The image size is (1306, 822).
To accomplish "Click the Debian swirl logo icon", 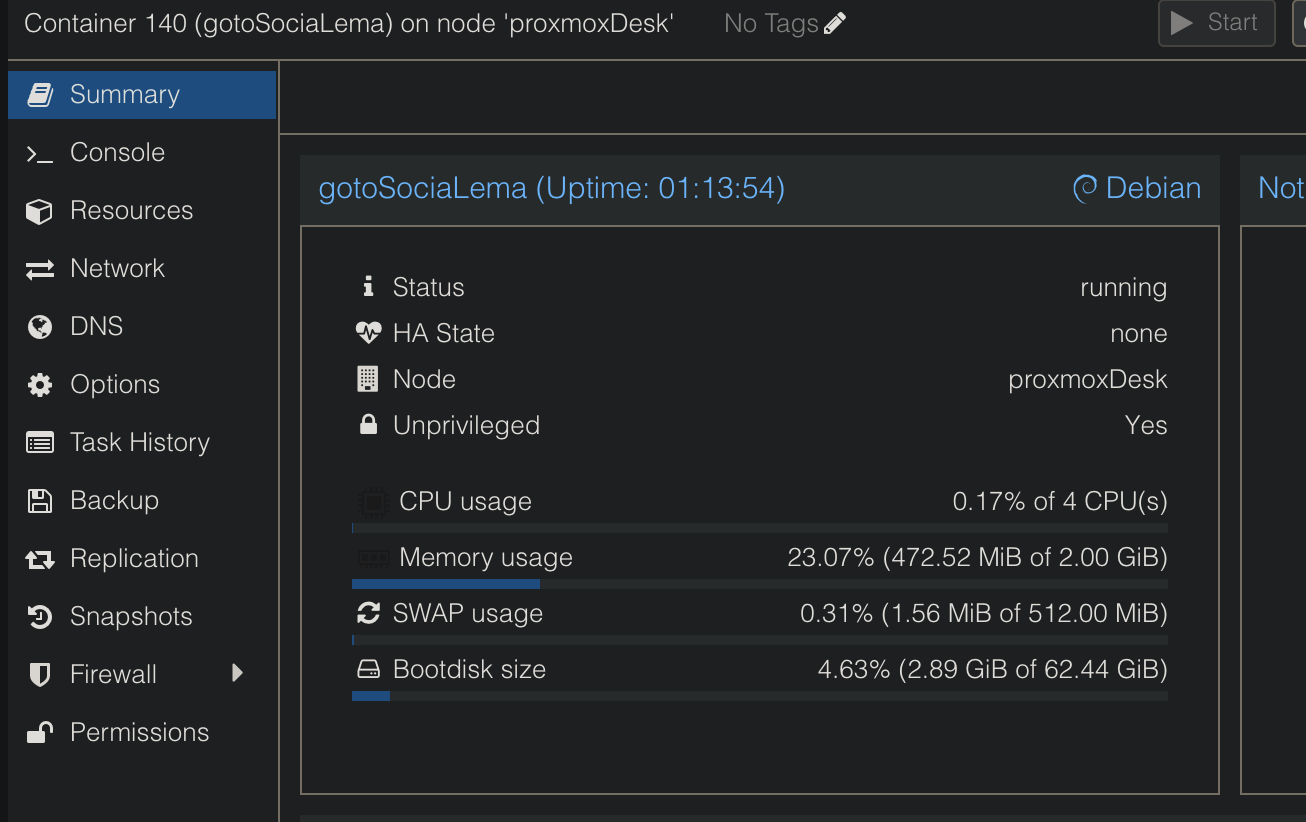I will tap(1084, 188).
